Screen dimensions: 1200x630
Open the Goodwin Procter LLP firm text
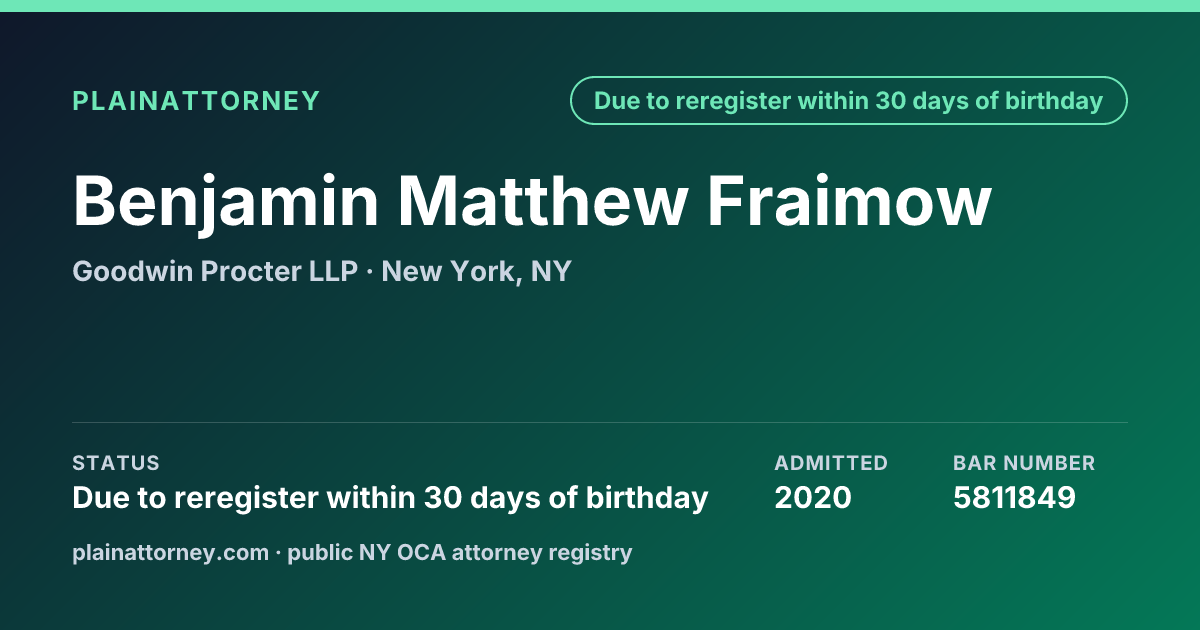point(215,271)
